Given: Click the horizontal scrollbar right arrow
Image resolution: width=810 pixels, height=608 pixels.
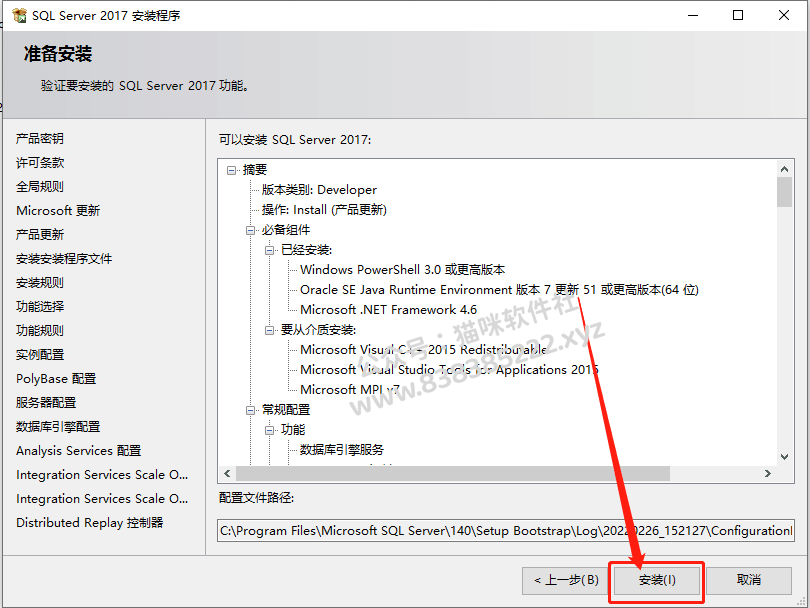Looking at the screenshot, I should point(768,473).
